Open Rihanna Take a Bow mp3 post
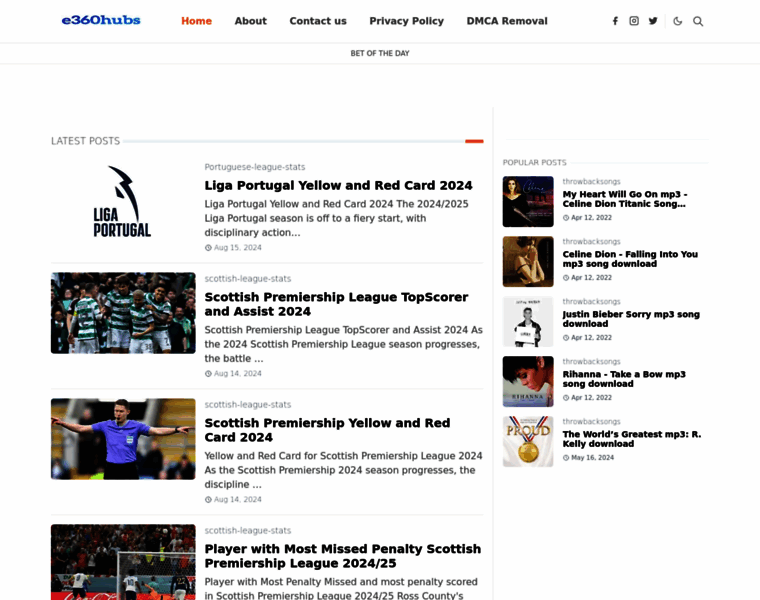 624,379
